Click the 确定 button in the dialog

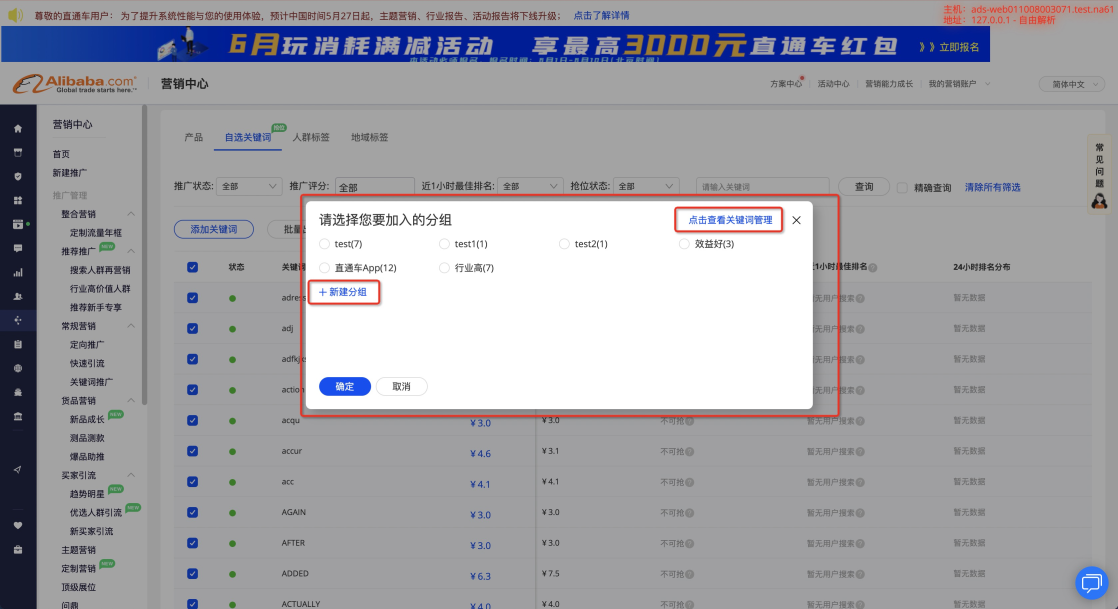[344, 387]
